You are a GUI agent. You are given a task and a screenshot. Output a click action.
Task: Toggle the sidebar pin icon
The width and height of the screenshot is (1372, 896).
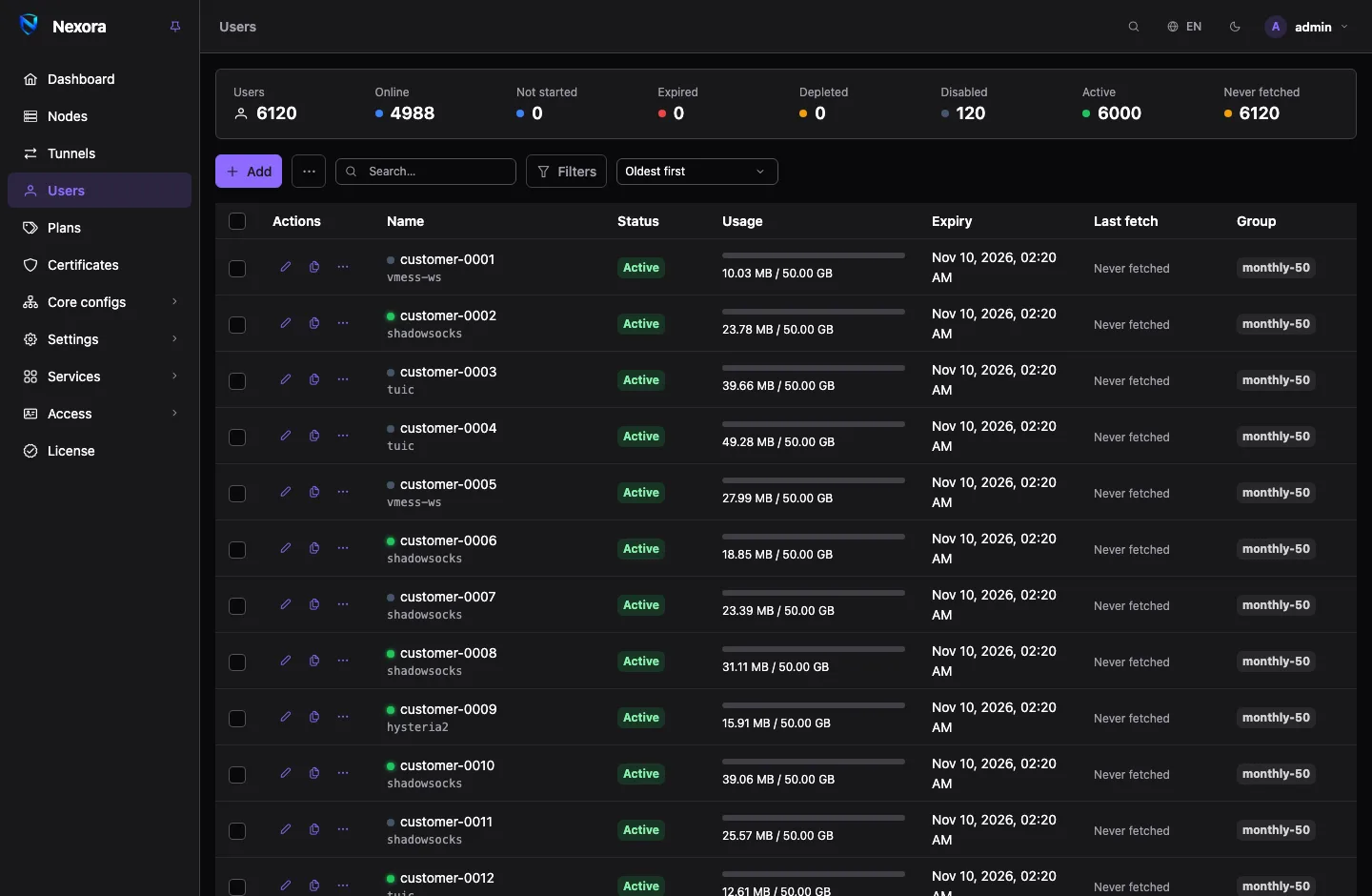175,27
